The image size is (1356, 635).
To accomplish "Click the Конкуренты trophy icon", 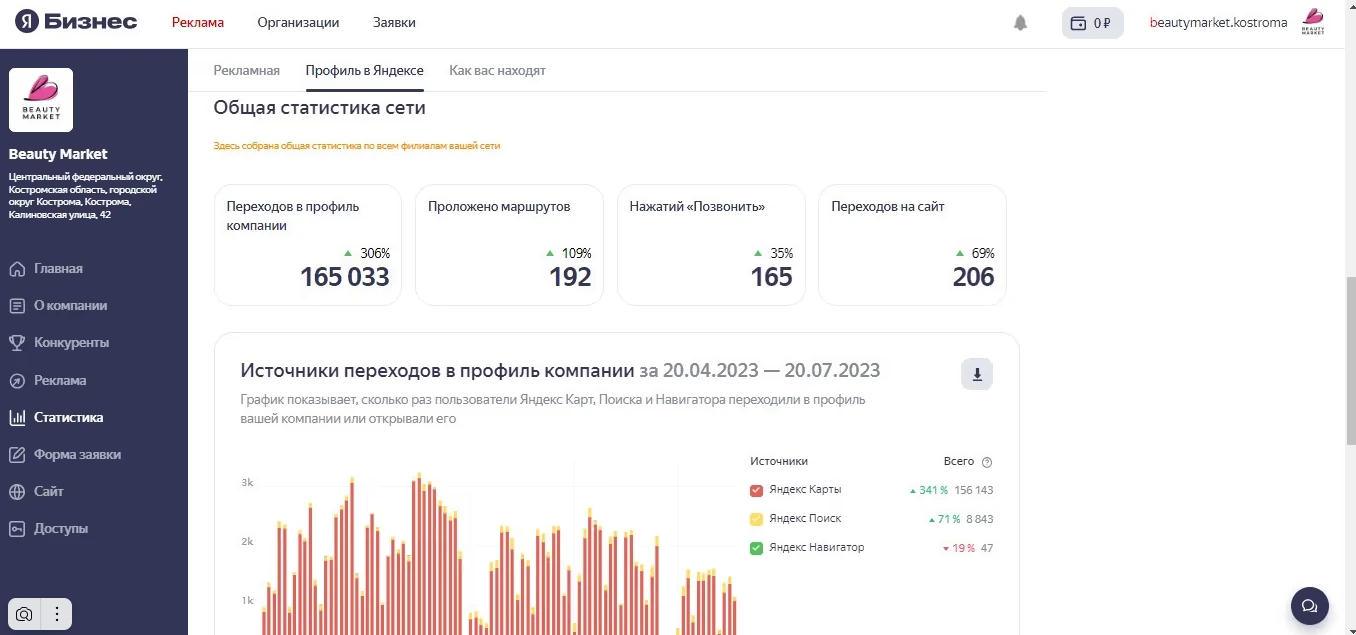I will click(x=17, y=343).
